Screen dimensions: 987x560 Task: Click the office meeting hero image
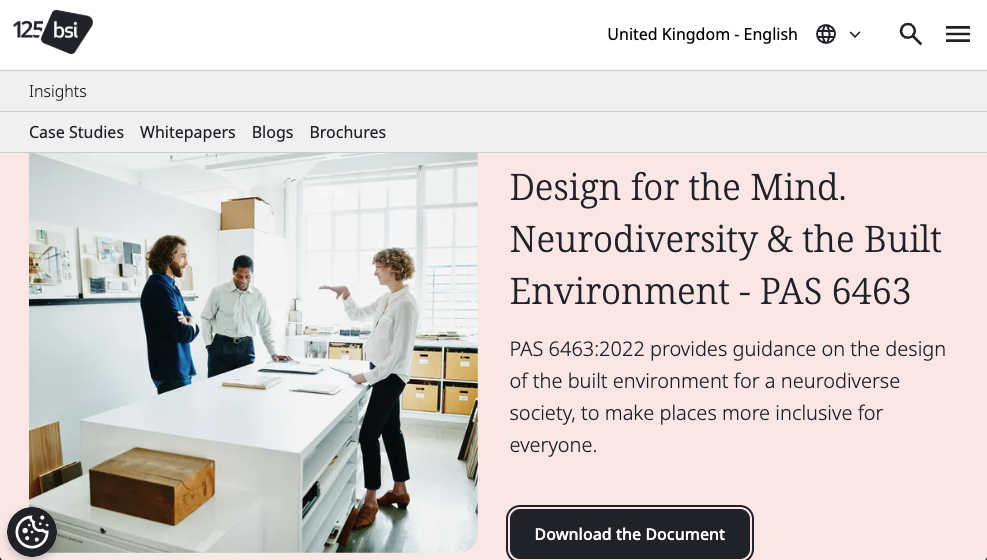click(x=253, y=352)
